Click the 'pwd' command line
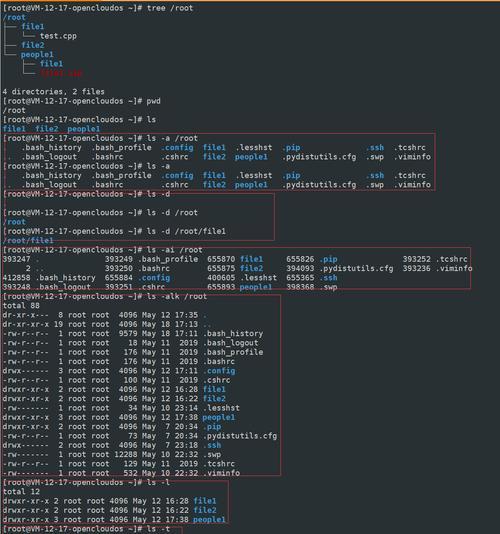The width and height of the screenshot is (500, 534). point(82,101)
